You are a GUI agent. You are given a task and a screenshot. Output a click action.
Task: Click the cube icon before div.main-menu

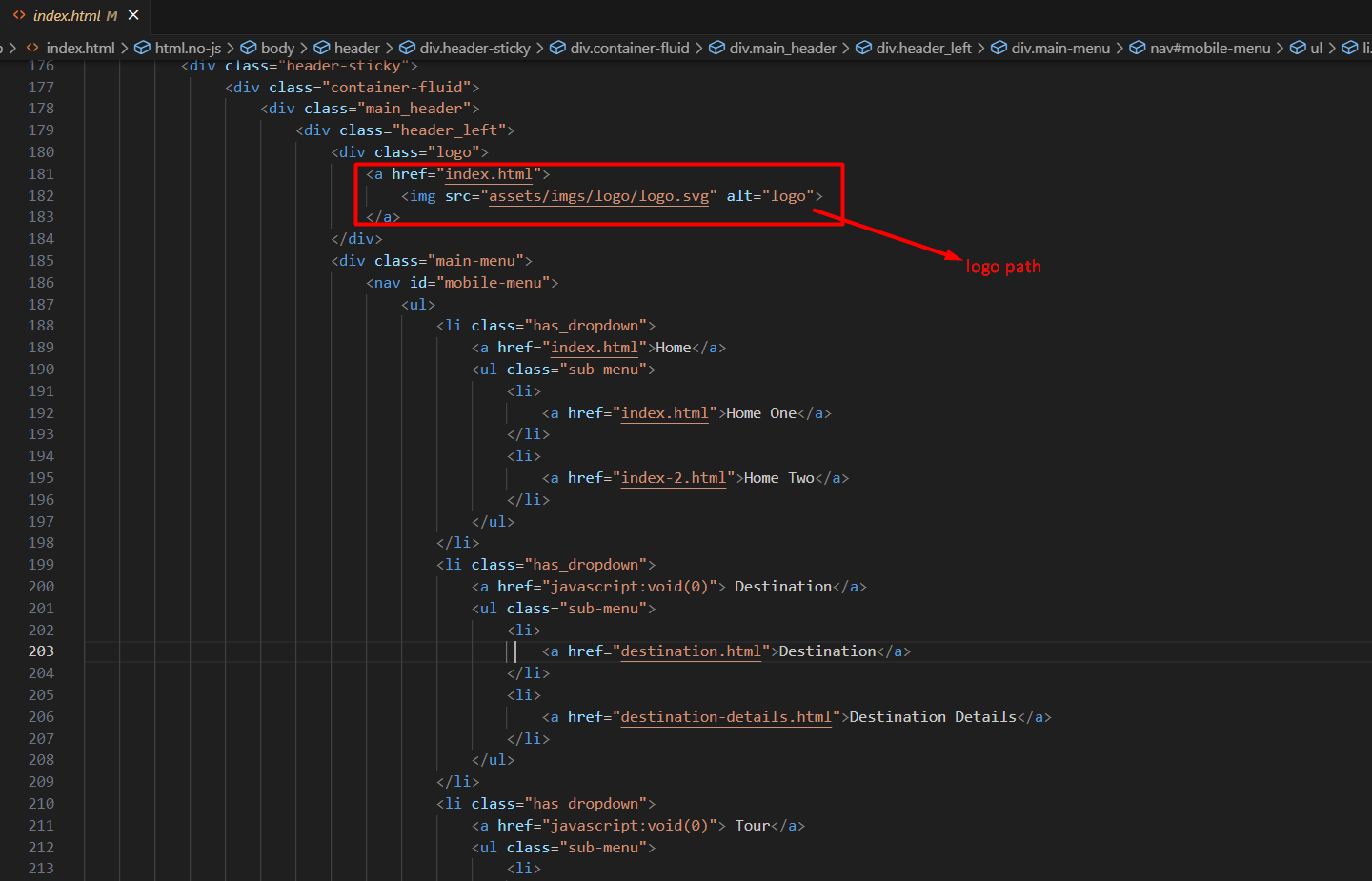999,48
